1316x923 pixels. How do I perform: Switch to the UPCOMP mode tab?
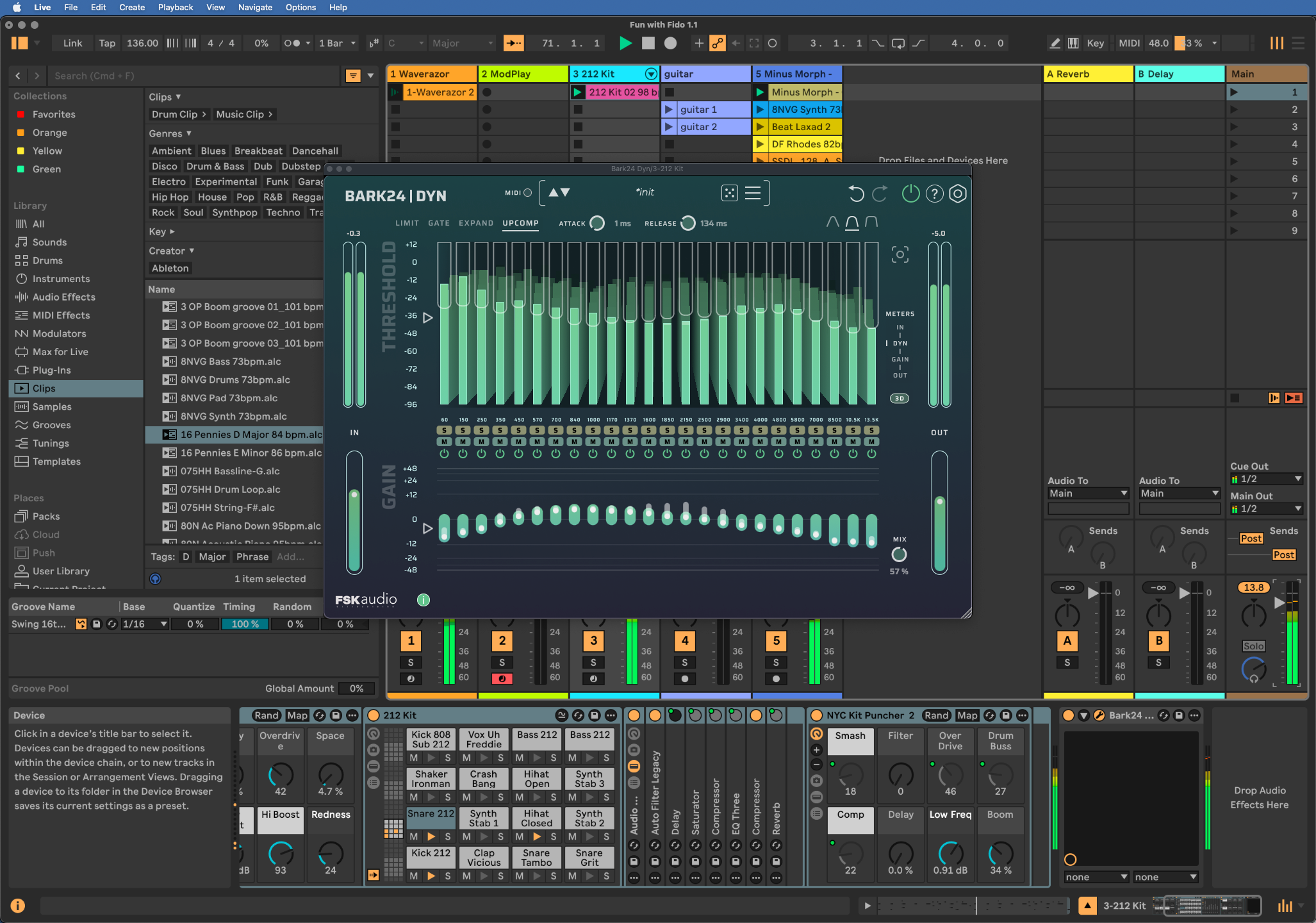[x=520, y=223]
